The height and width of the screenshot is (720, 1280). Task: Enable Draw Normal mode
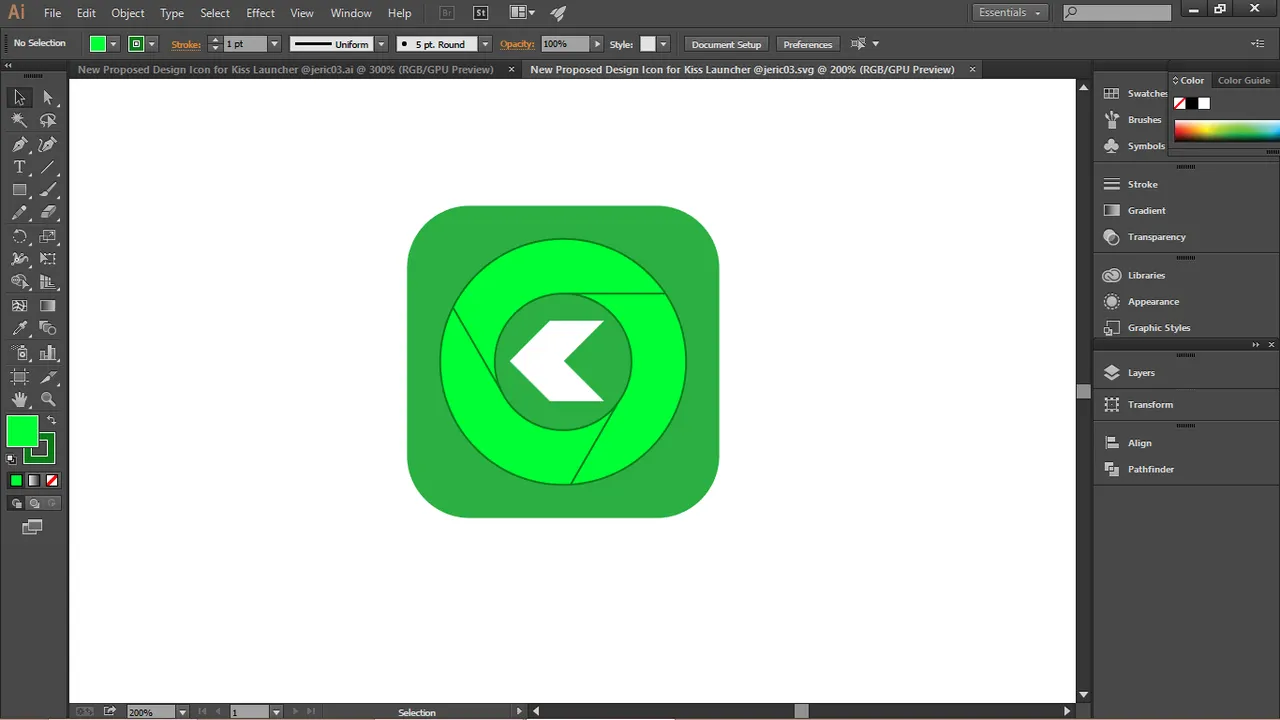(x=16, y=503)
